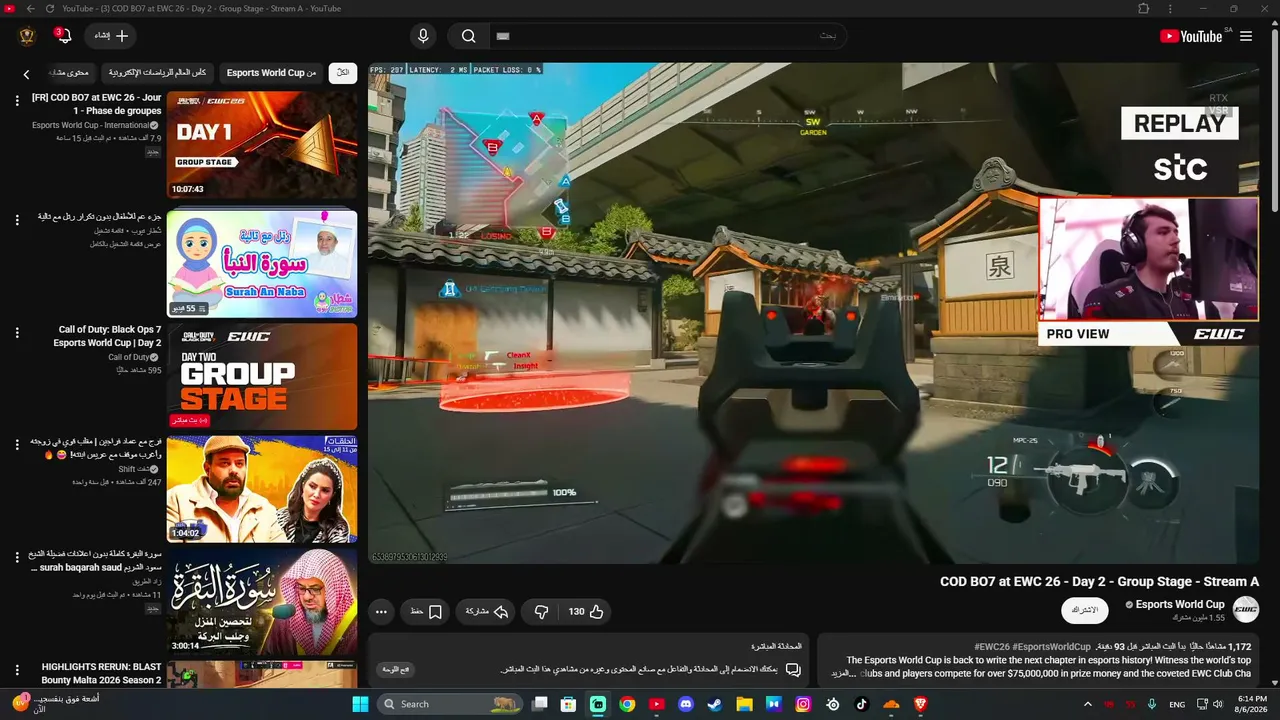Submit search with magnifying glass button
Image resolution: width=1280 pixels, height=720 pixels.
point(468,36)
